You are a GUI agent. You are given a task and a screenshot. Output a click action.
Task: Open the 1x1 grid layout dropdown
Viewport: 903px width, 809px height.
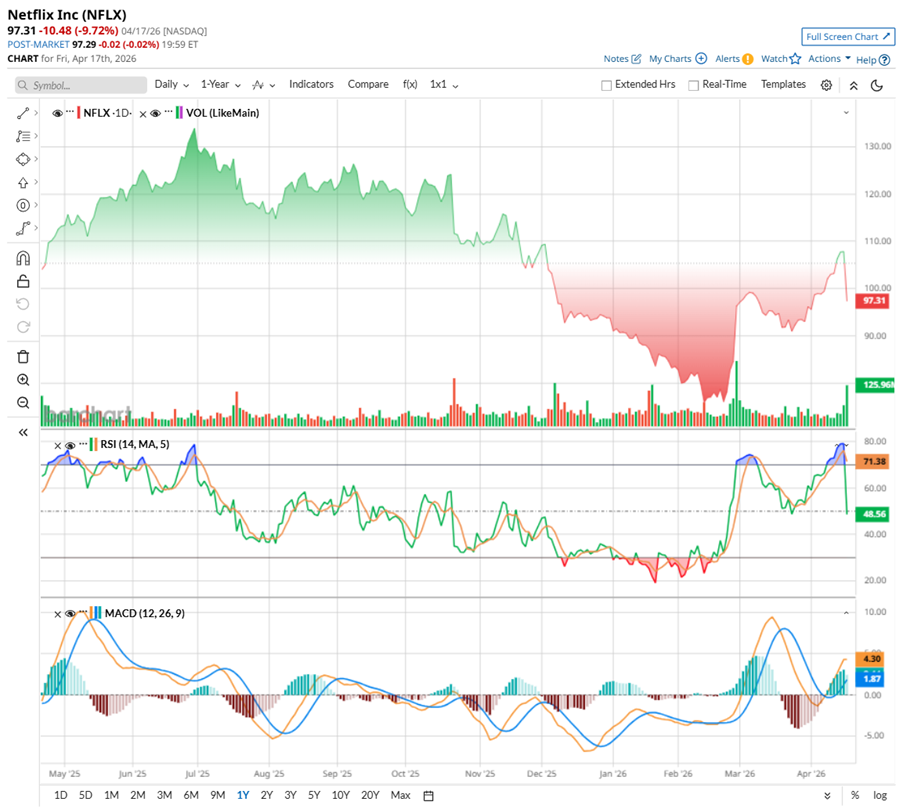[444, 85]
